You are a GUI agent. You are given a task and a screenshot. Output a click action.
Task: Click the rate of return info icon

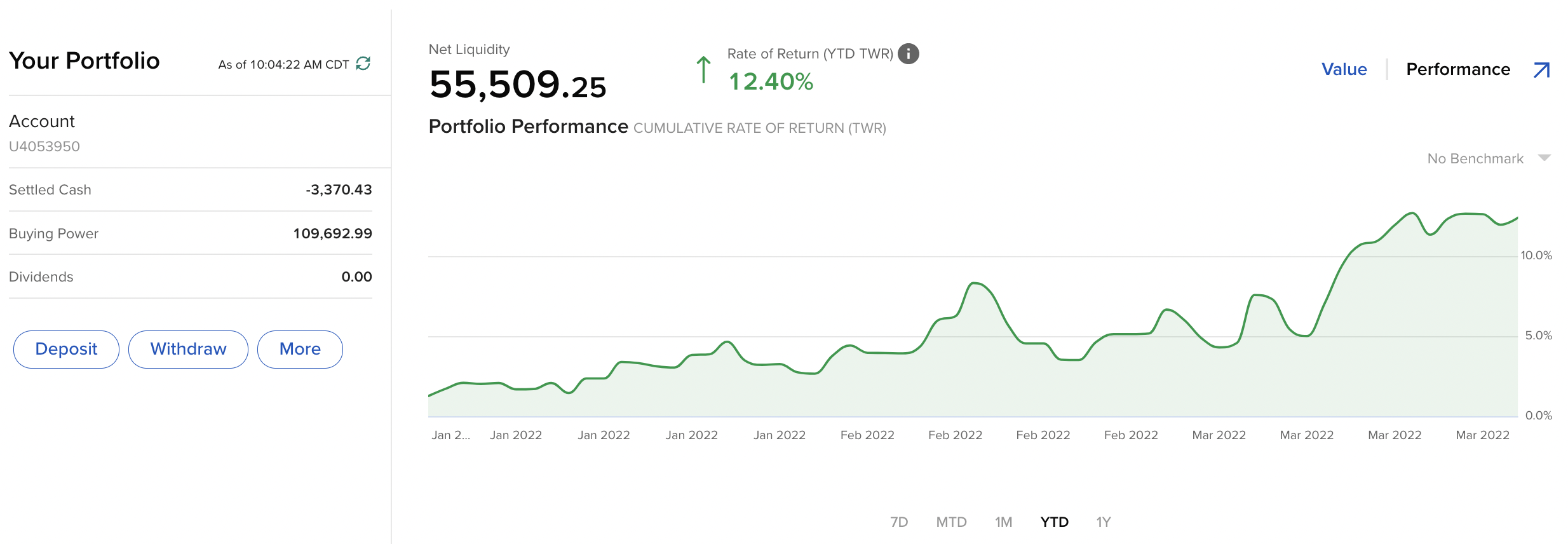pos(909,54)
